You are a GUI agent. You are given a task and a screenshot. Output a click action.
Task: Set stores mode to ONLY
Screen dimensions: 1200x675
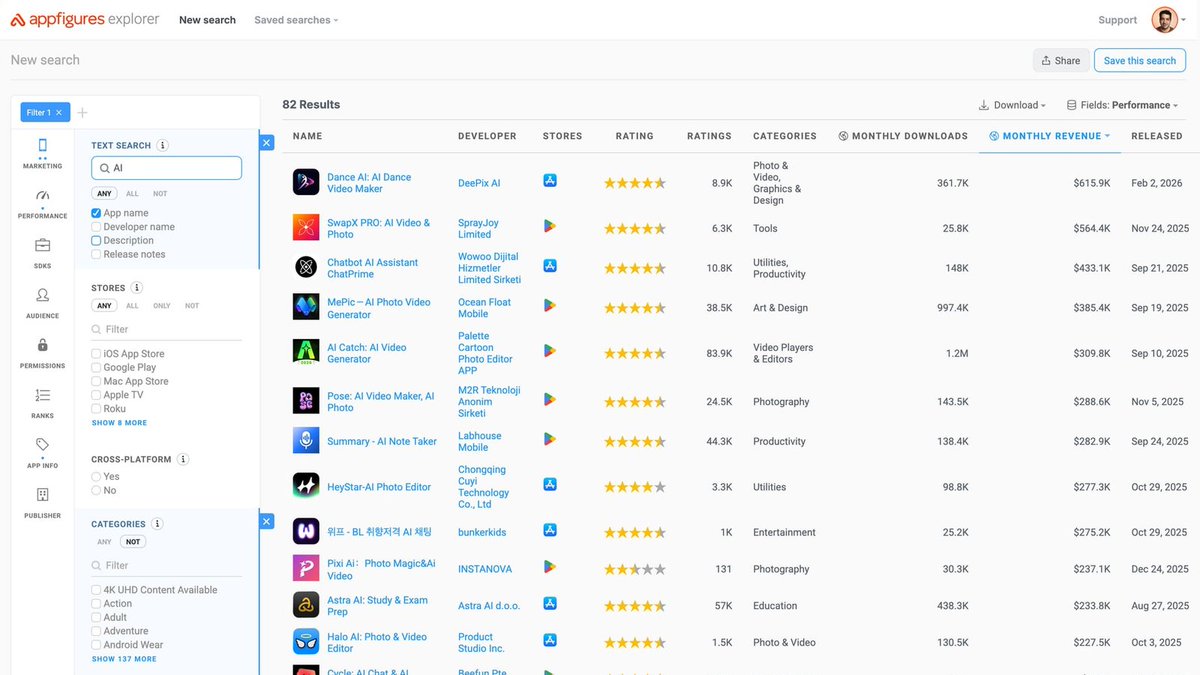[x=162, y=306]
